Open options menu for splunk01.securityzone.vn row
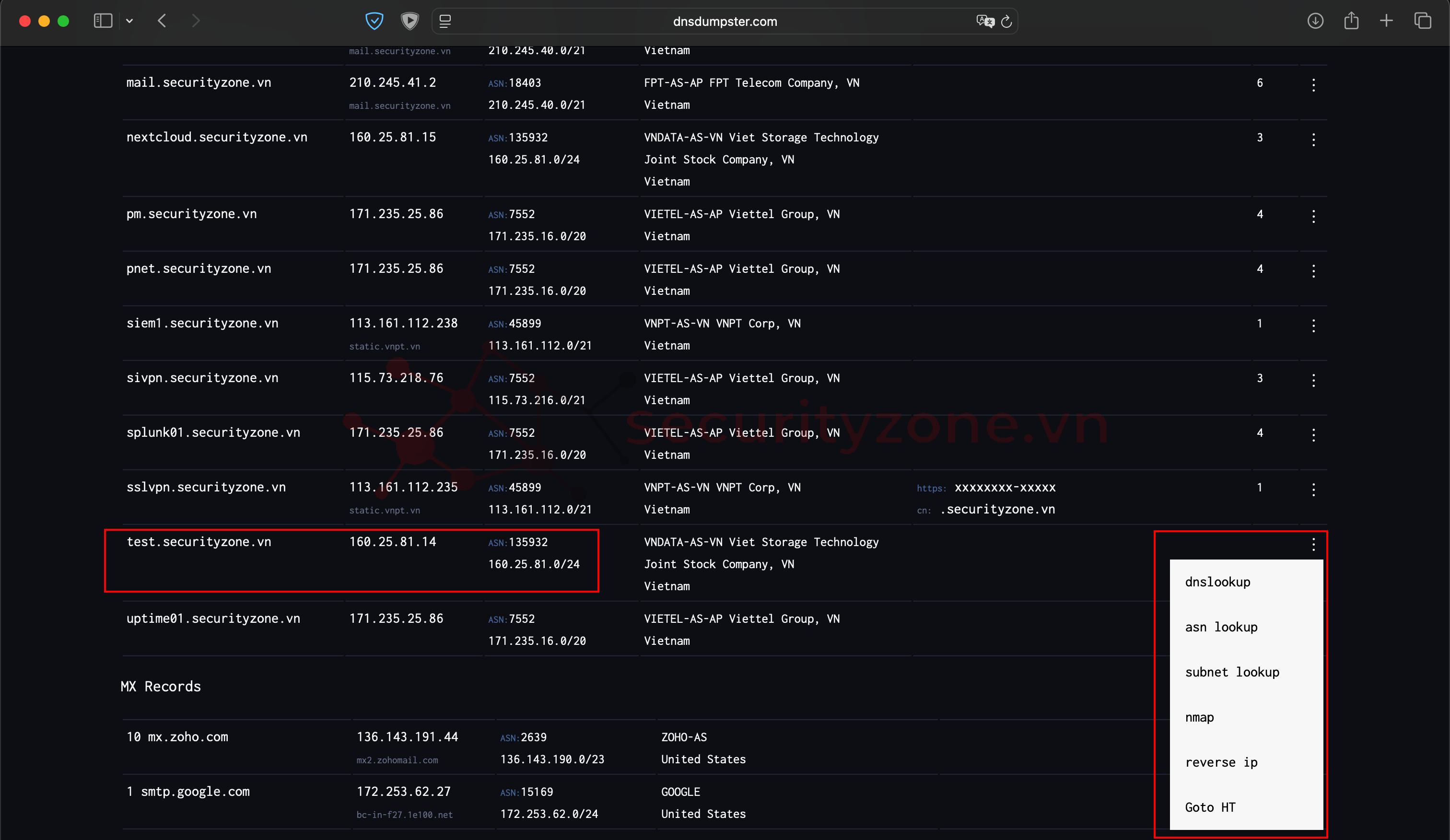Image resolution: width=1450 pixels, height=840 pixels. pos(1314,435)
